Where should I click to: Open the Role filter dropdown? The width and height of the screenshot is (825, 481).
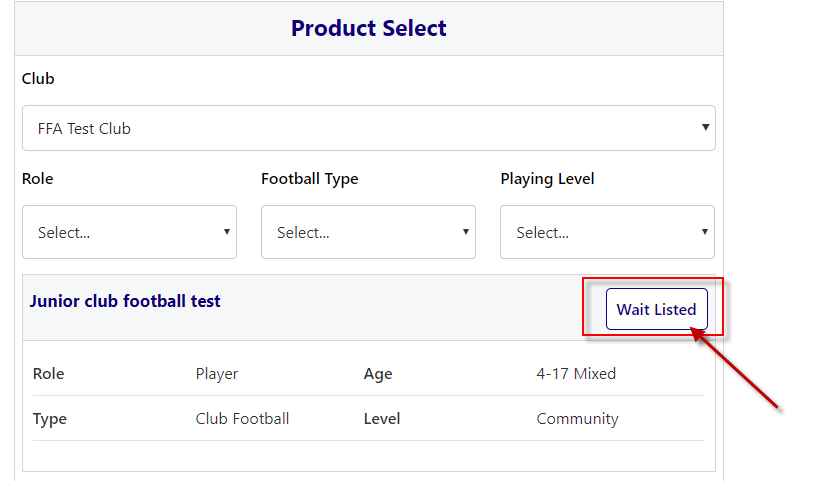click(x=129, y=232)
